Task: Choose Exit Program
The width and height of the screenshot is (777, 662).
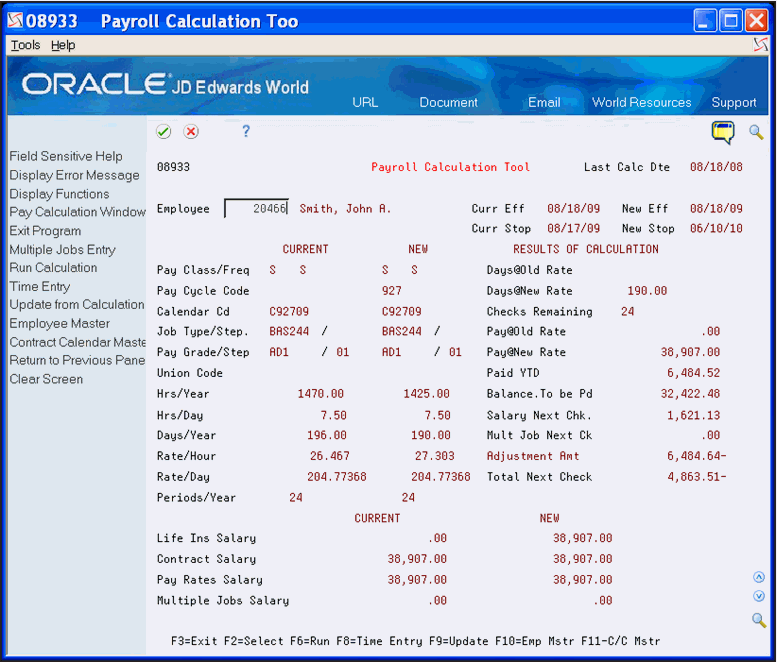Action: (x=45, y=231)
